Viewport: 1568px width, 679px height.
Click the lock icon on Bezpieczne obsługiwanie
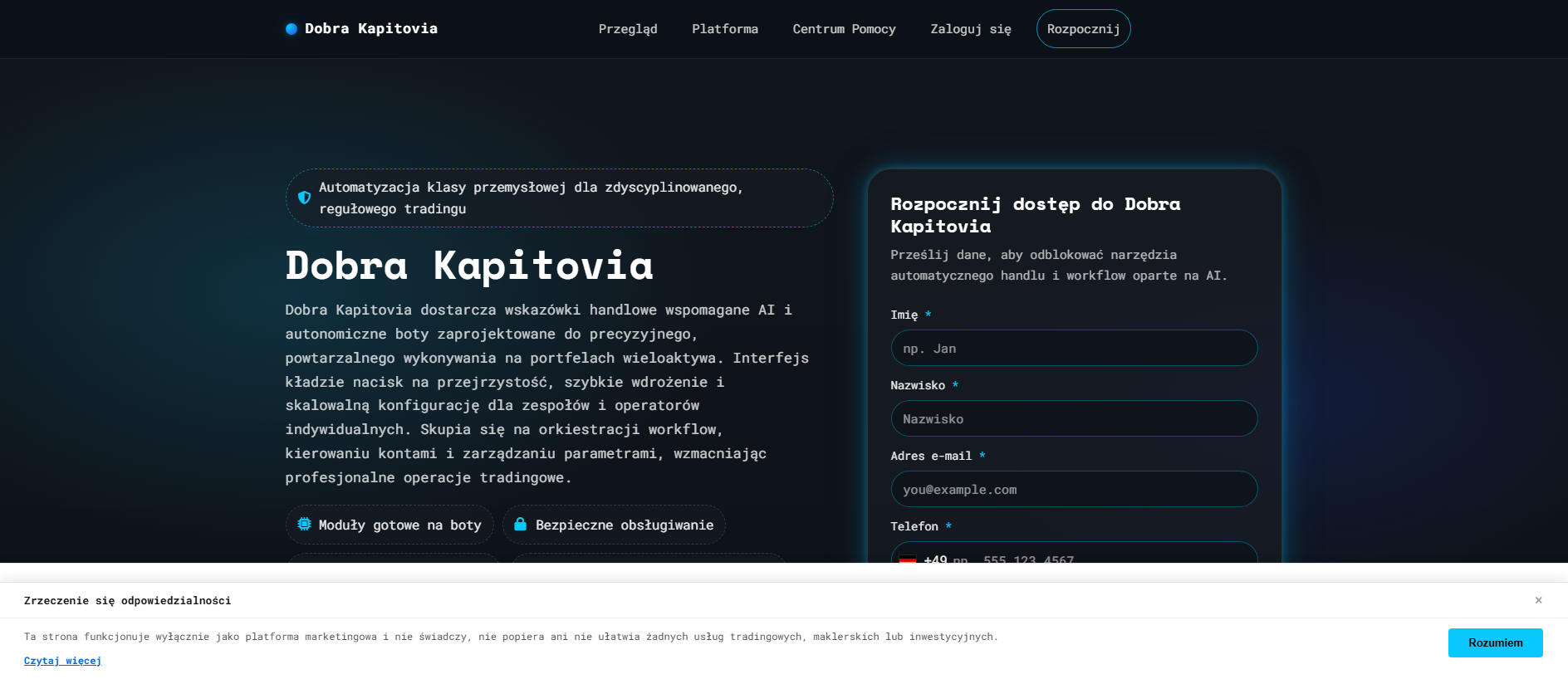[520, 525]
